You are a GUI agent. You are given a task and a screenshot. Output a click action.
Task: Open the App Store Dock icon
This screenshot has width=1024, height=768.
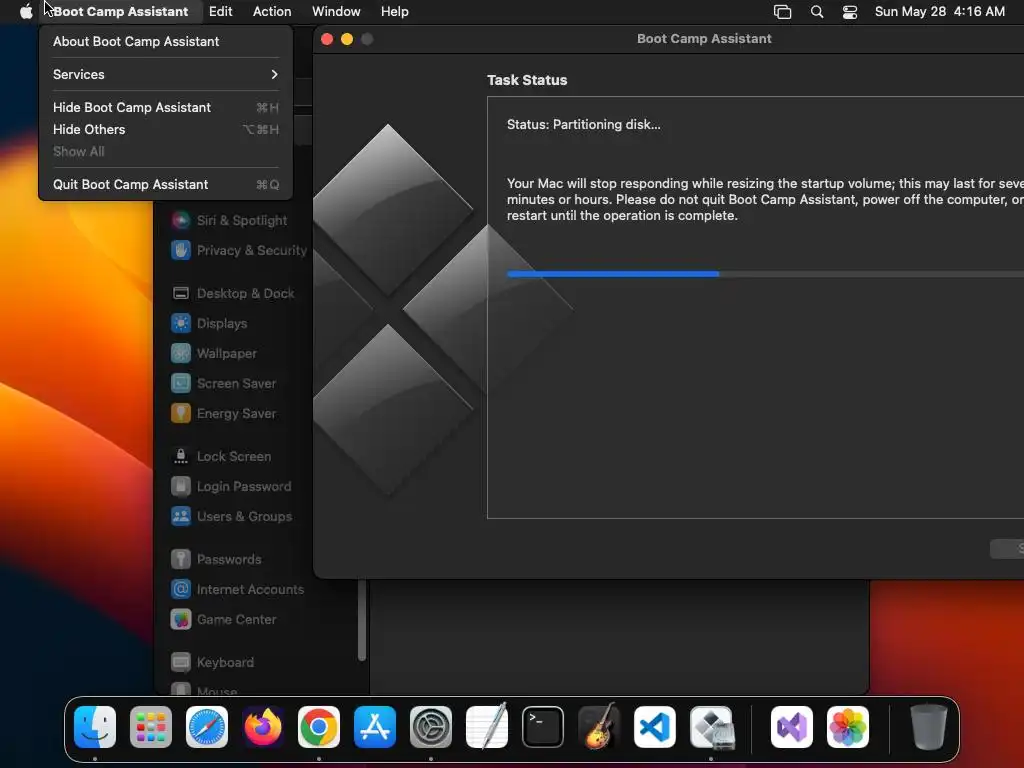click(x=375, y=727)
